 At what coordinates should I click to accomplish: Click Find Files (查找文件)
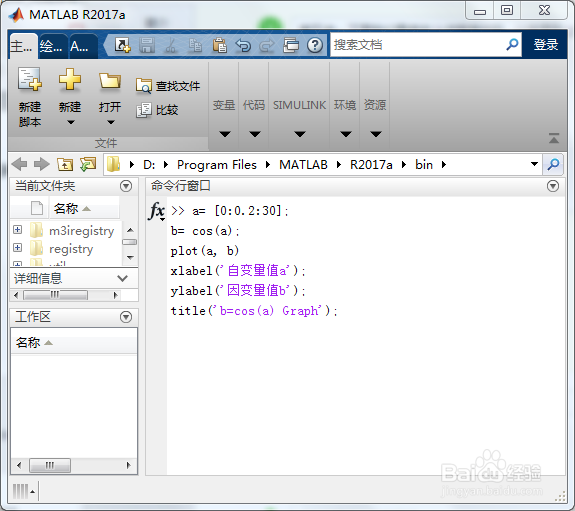pyautogui.click(x=168, y=86)
